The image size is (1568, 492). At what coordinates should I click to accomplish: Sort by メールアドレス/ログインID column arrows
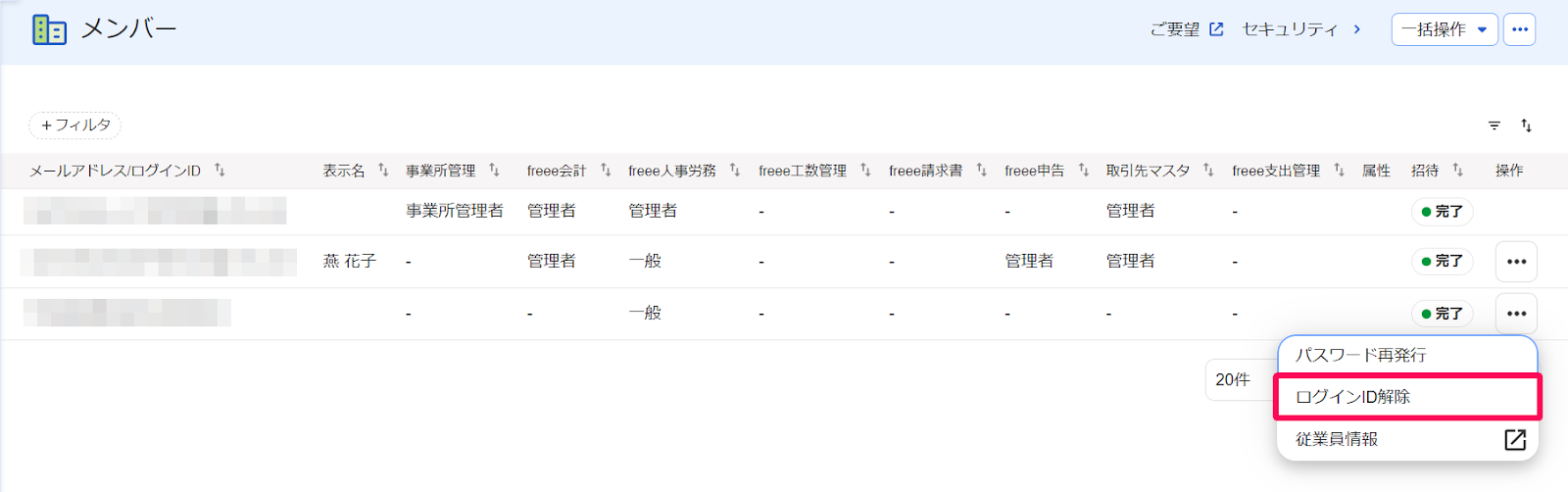point(220,171)
